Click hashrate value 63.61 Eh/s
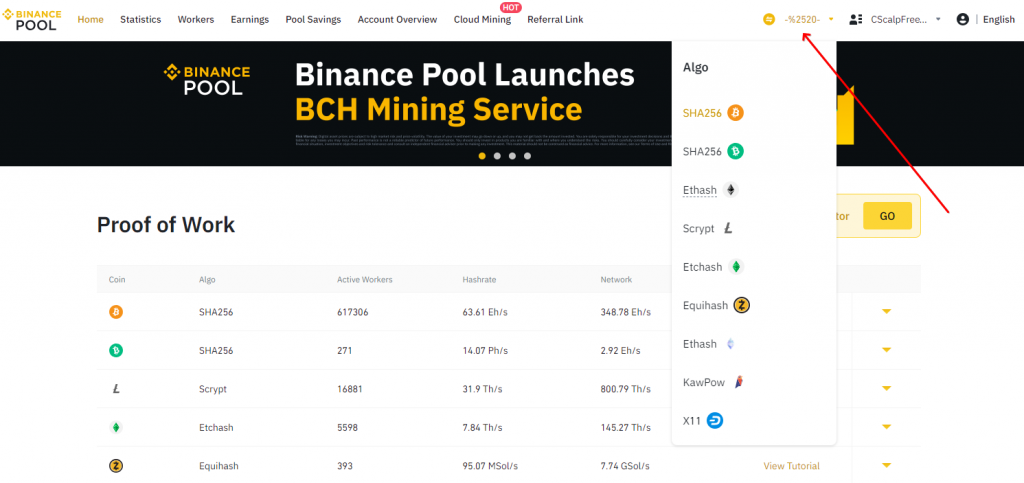Viewport: 1024px width, 483px height. pyautogui.click(x=485, y=312)
